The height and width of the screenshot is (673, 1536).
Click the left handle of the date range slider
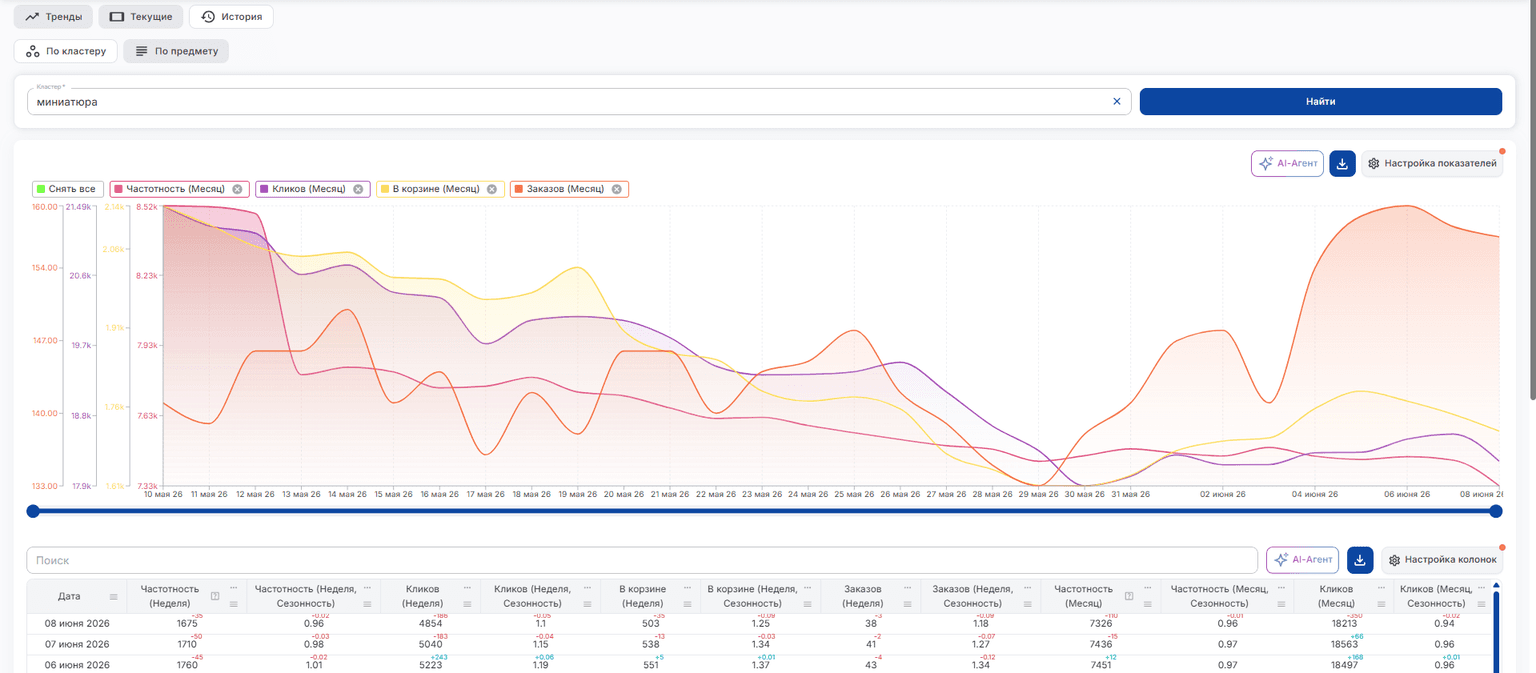[33, 511]
